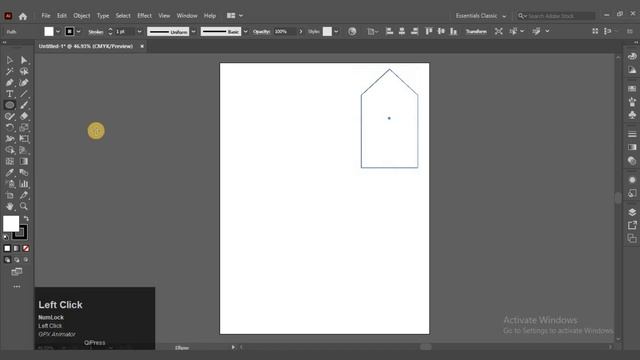
Task: Reset to default fill and stroke
Action: tap(6, 237)
